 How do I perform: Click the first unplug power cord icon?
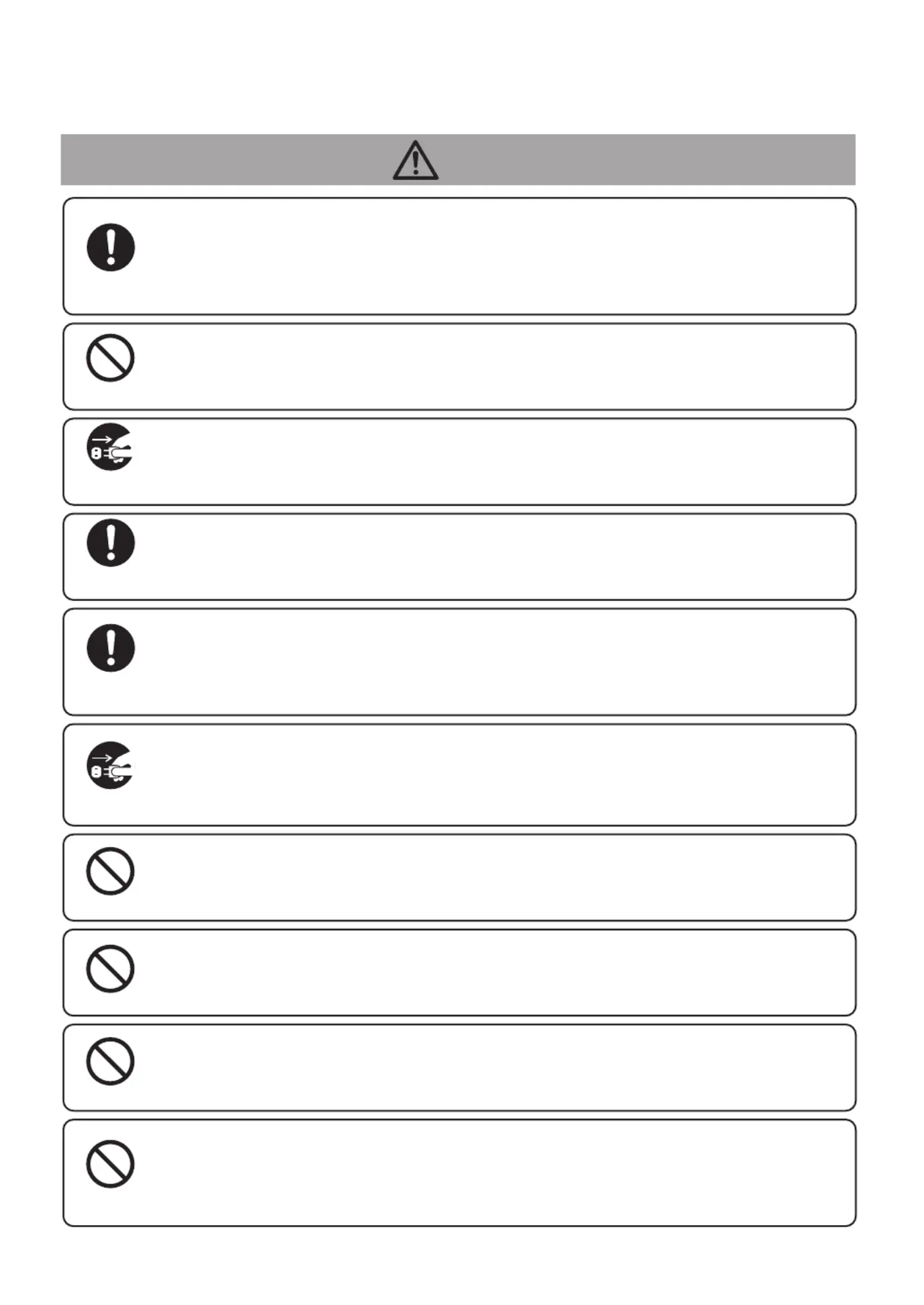(x=110, y=447)
